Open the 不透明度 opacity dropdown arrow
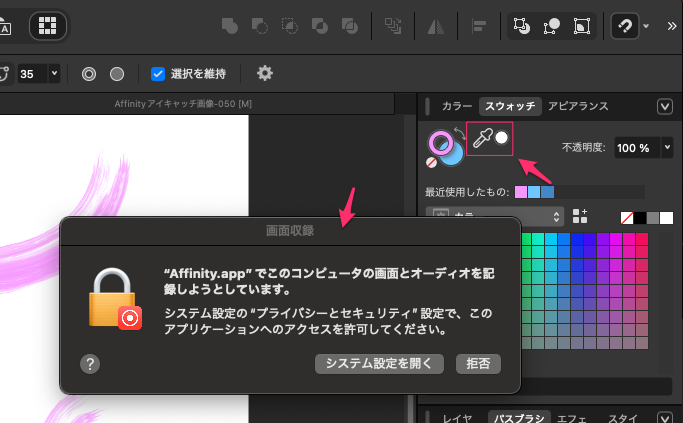This screenshot has height=423, width=683. pyautogui.click(x=666, y=147)
